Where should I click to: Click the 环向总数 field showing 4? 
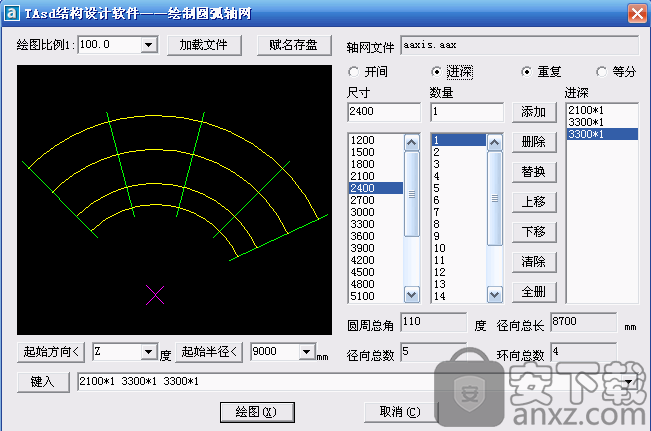584,352
